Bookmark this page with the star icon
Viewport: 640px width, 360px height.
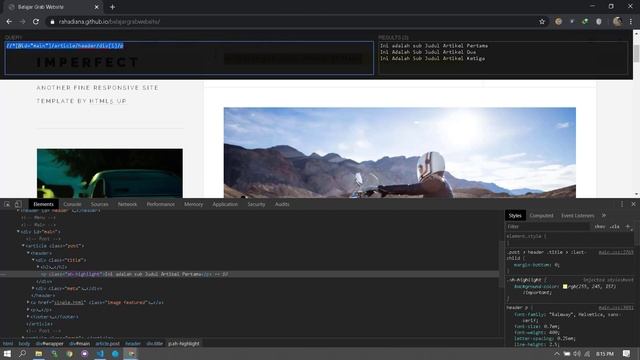(x=542, y=22)
